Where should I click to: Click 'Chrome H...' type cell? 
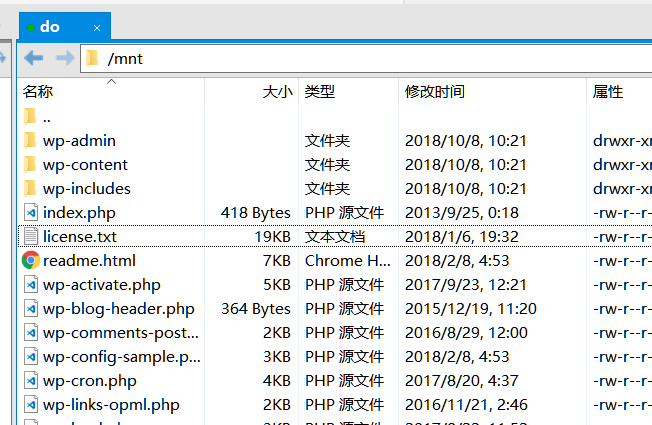point(348,261)
